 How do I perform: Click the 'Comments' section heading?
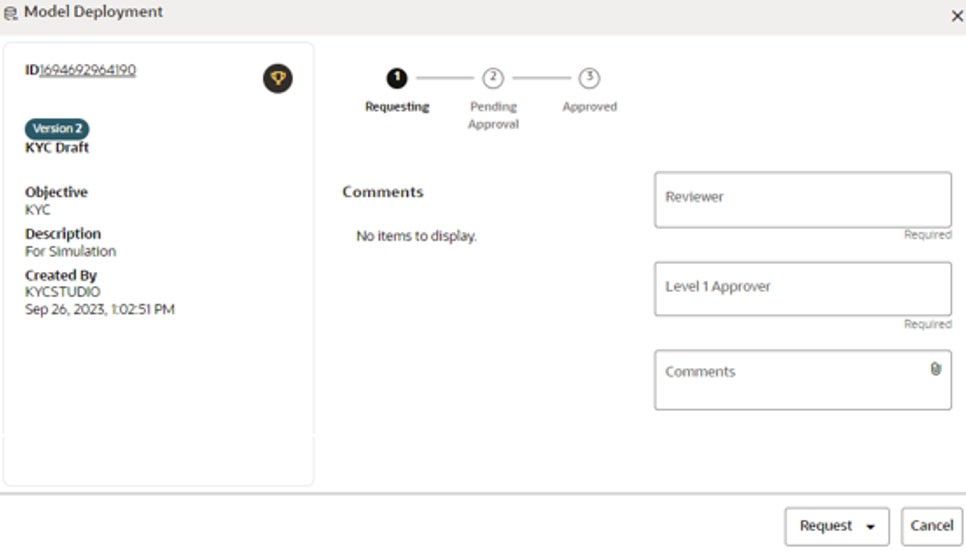point(383,192)
